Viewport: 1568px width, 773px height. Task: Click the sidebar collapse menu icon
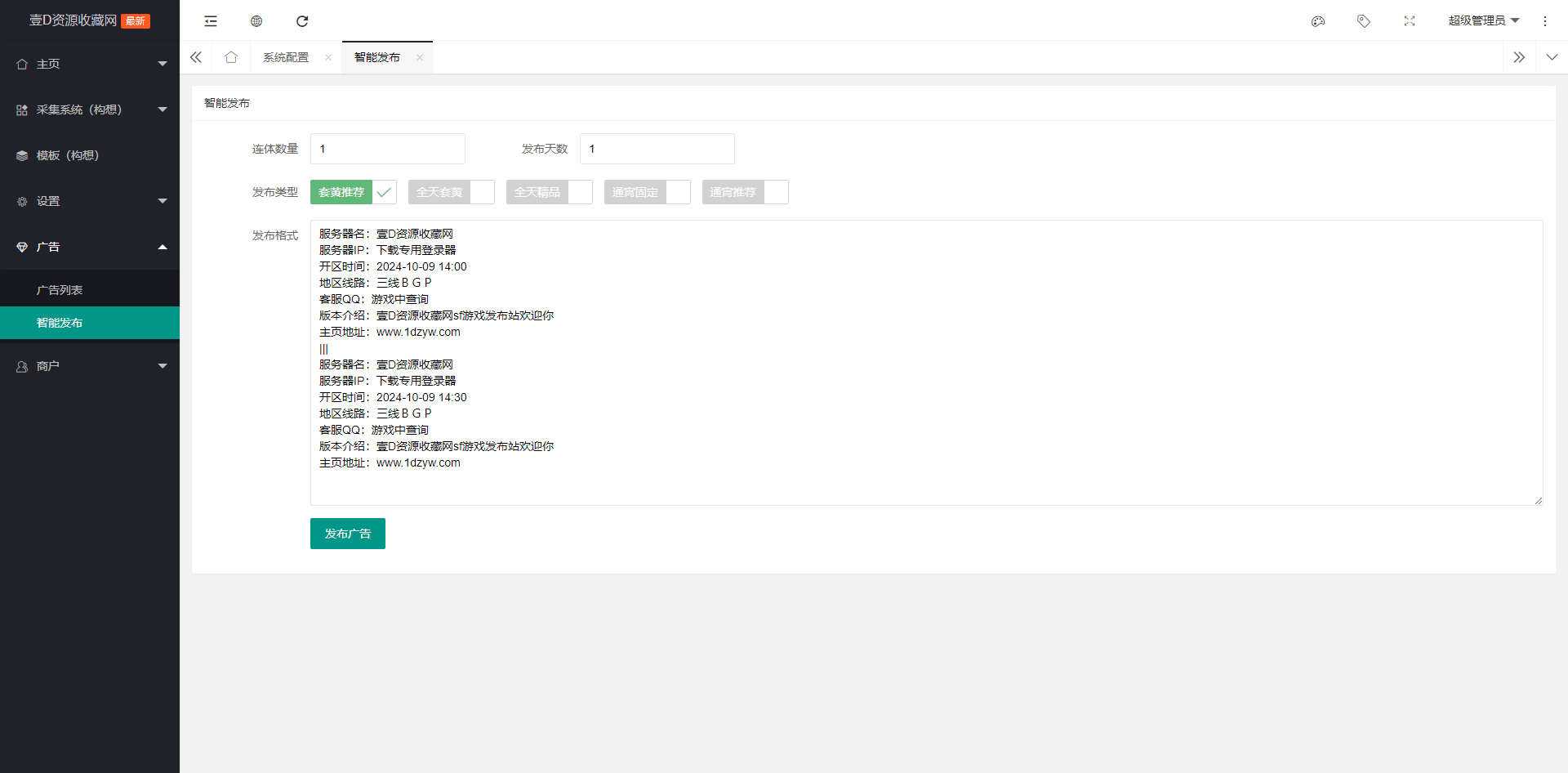(x=211, y=21)
